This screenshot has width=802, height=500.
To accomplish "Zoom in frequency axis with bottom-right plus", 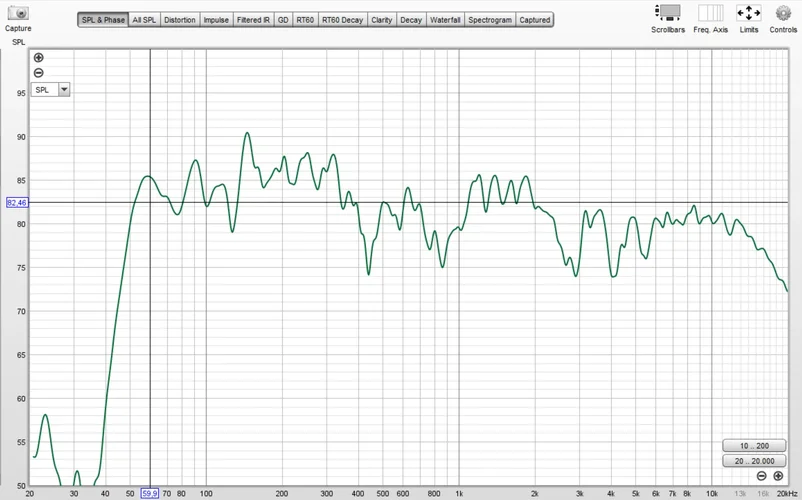I will tap(778, 477).
